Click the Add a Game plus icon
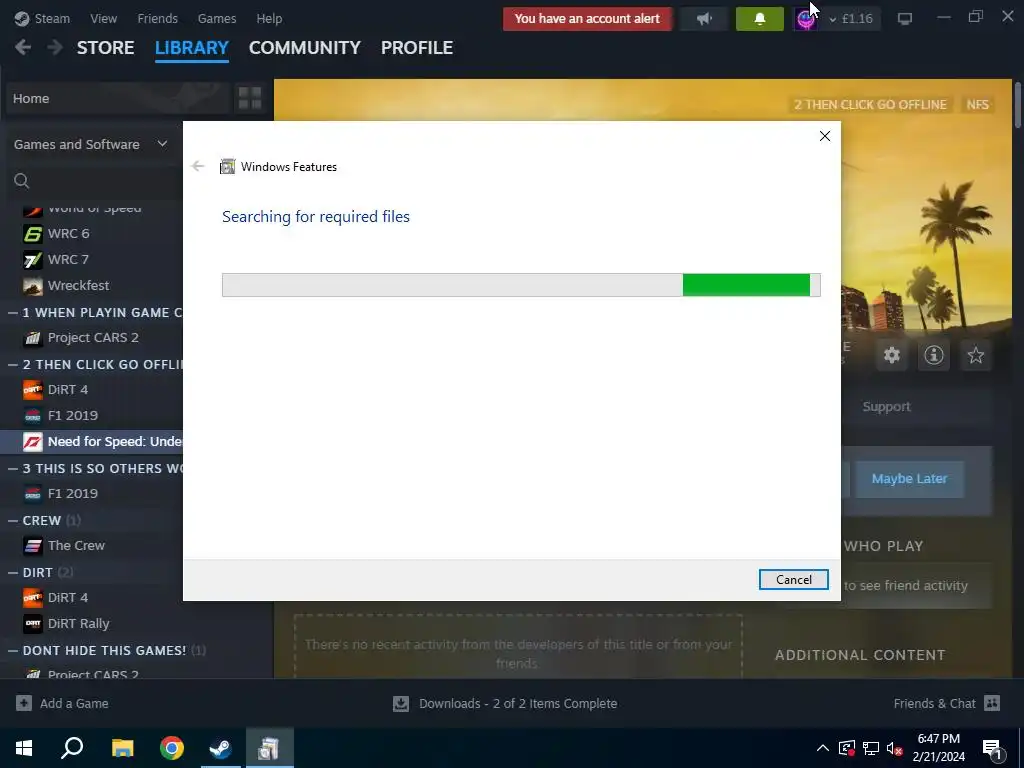 (24, 703)
